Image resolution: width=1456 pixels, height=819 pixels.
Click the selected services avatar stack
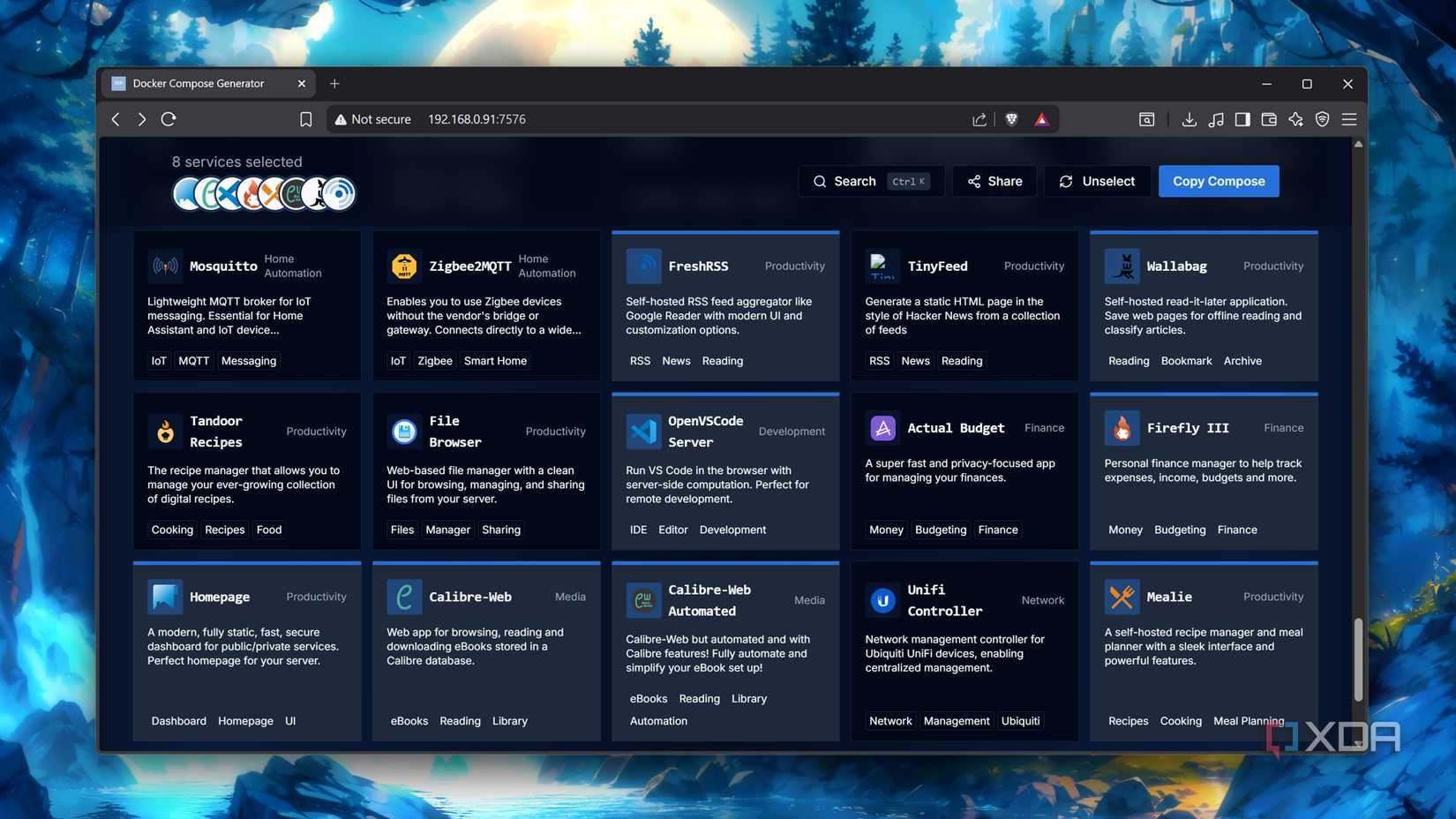pyautogui.click(x=264, y=193)
